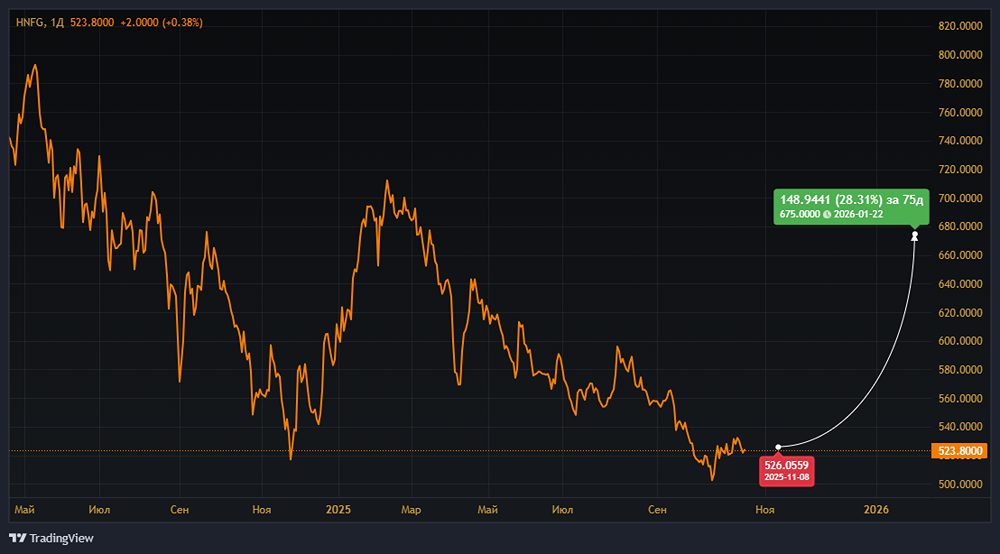Click the 620.0000 price axis label
Viewport: 1000px width, 554px height.
960,312
